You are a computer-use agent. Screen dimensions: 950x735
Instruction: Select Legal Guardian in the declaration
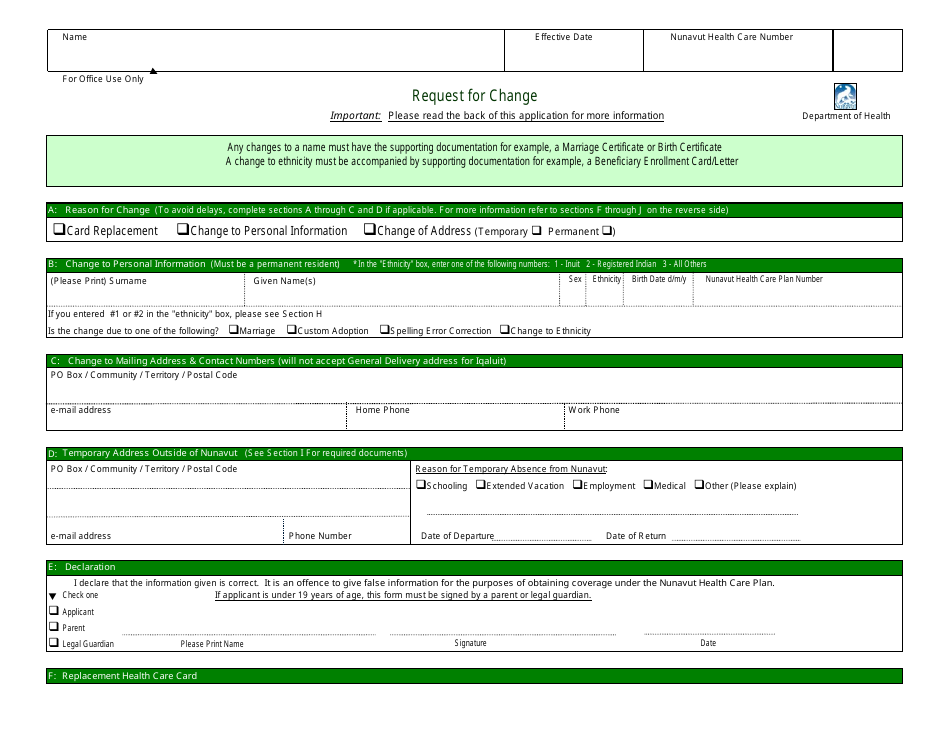click(x=54, y=641)
